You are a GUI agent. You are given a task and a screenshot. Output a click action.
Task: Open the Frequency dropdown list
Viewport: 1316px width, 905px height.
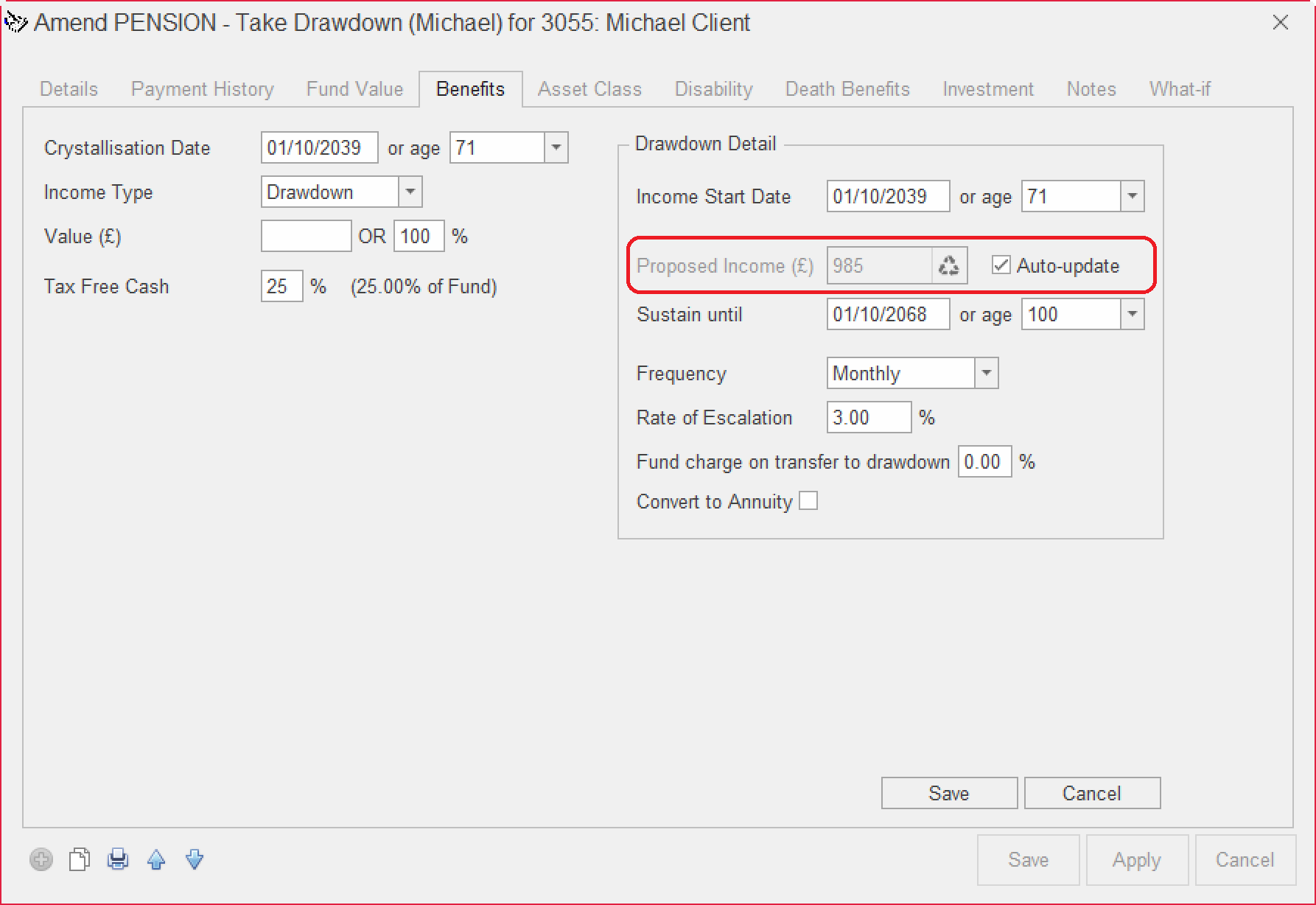pyautogui.click(x=986, y=374)
